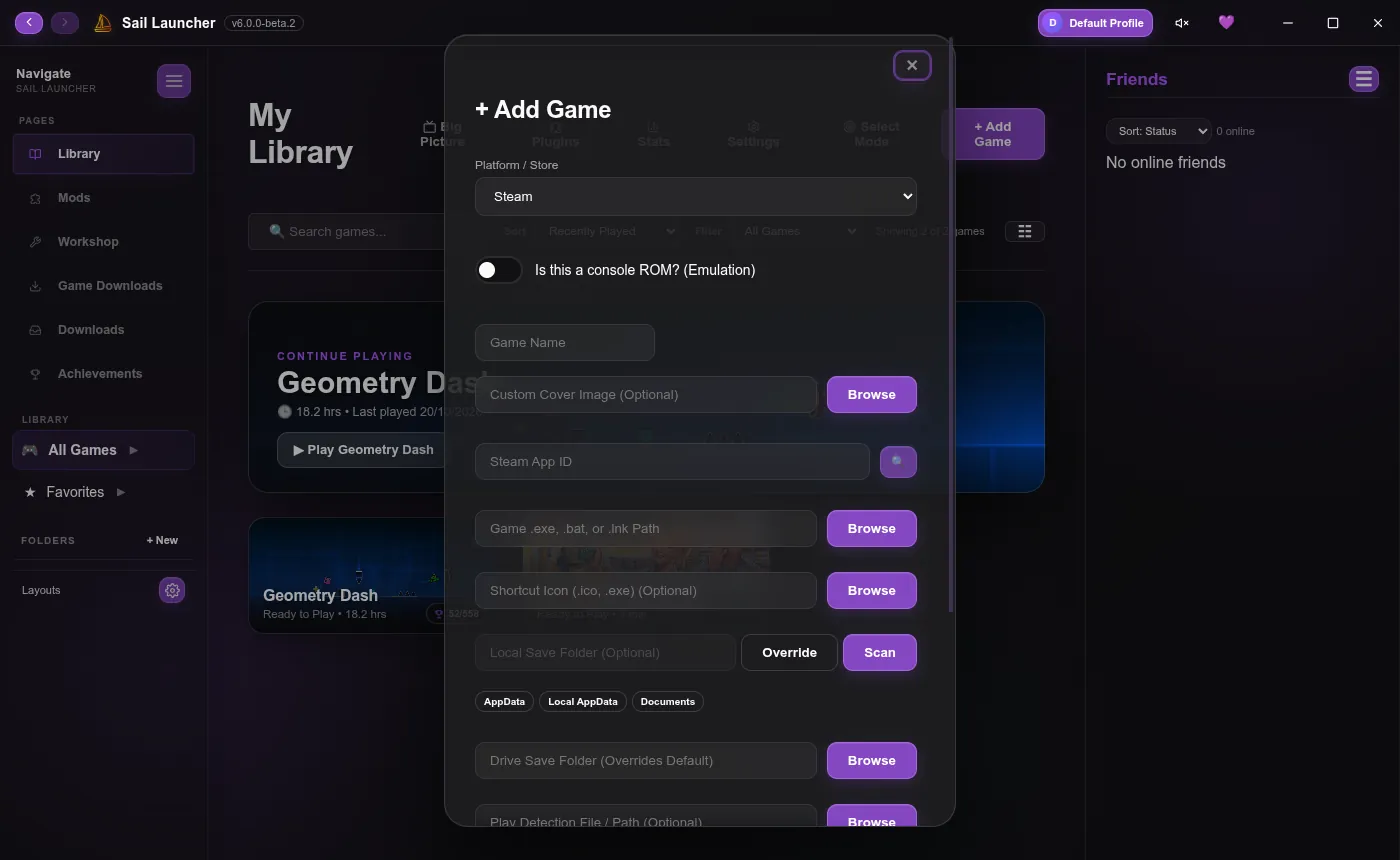Click the Override save folder button

pos(789,652)
